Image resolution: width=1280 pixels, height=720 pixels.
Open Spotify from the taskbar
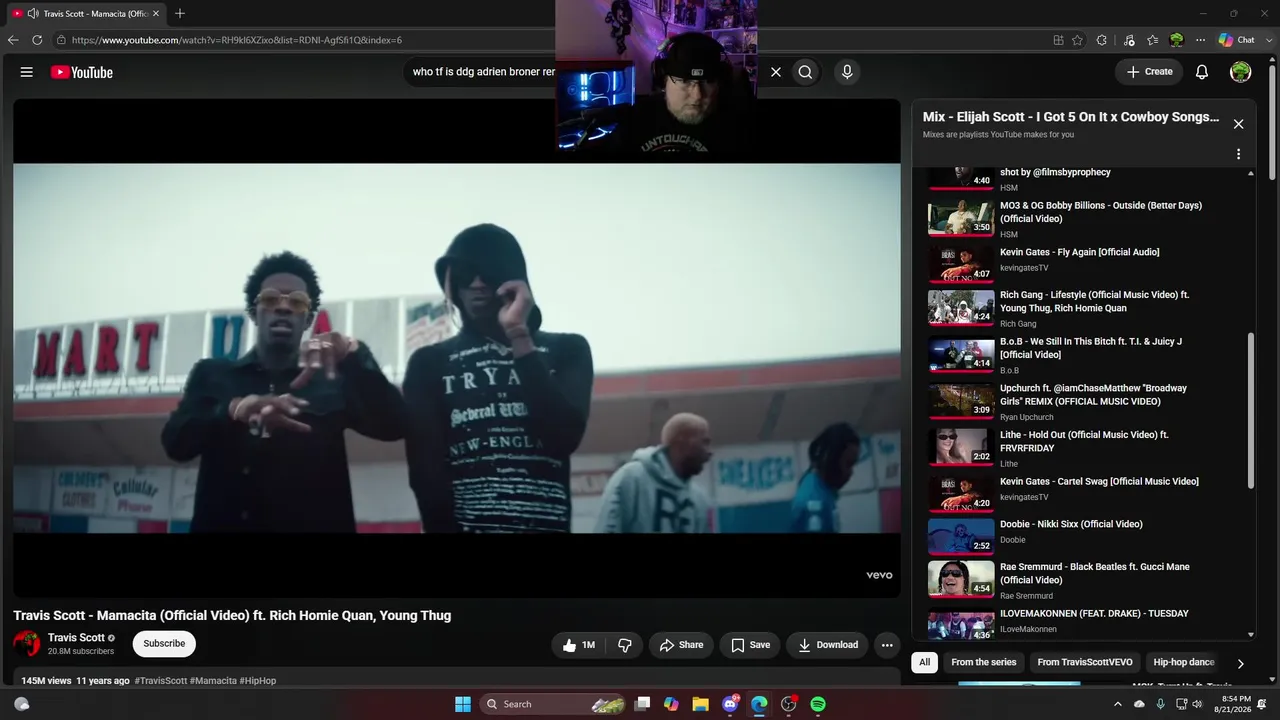(x=818, y=704)
